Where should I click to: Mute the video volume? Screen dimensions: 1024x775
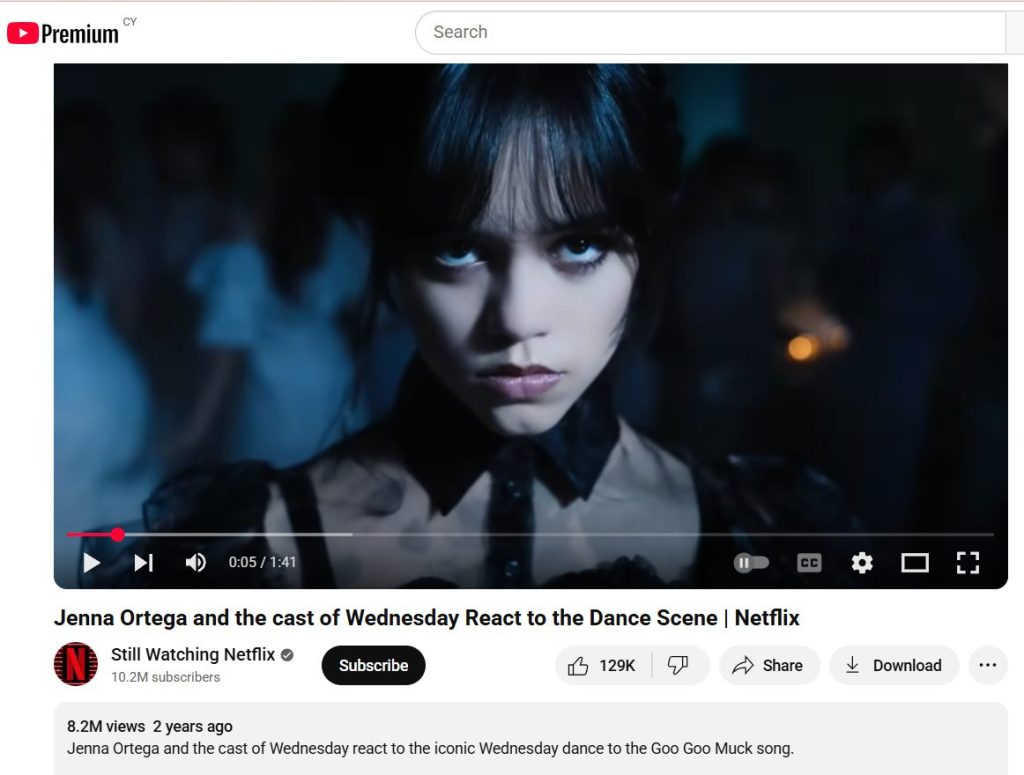pos(196,562)
